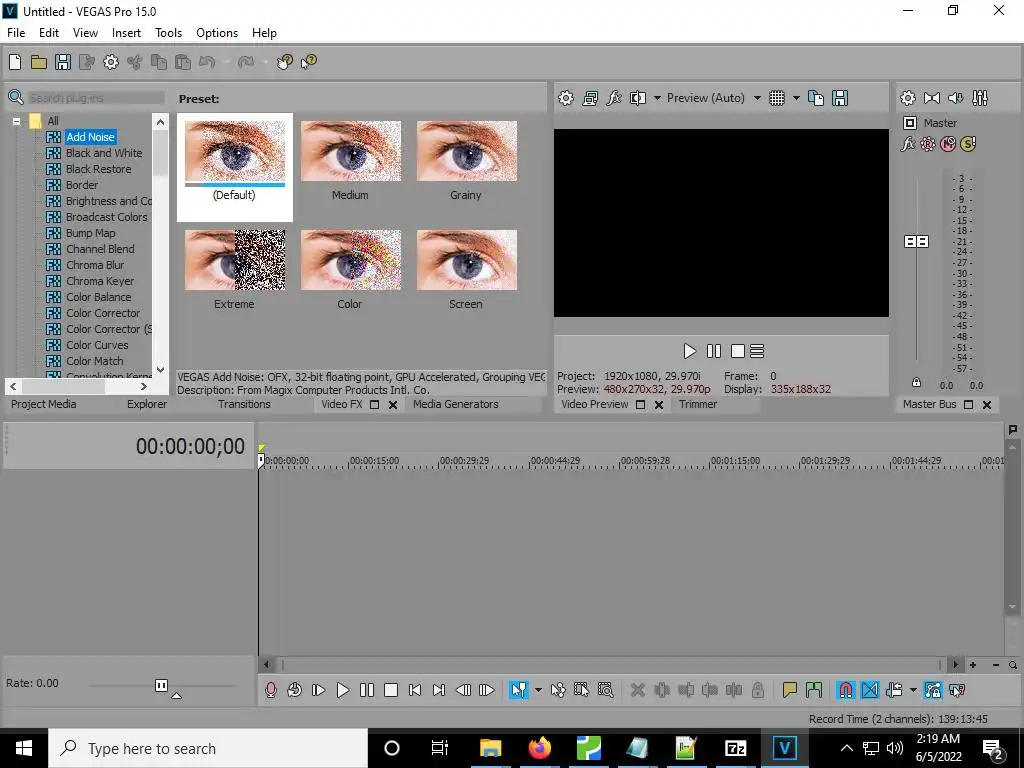Switch to the Transitions tab

click(244, 404)
